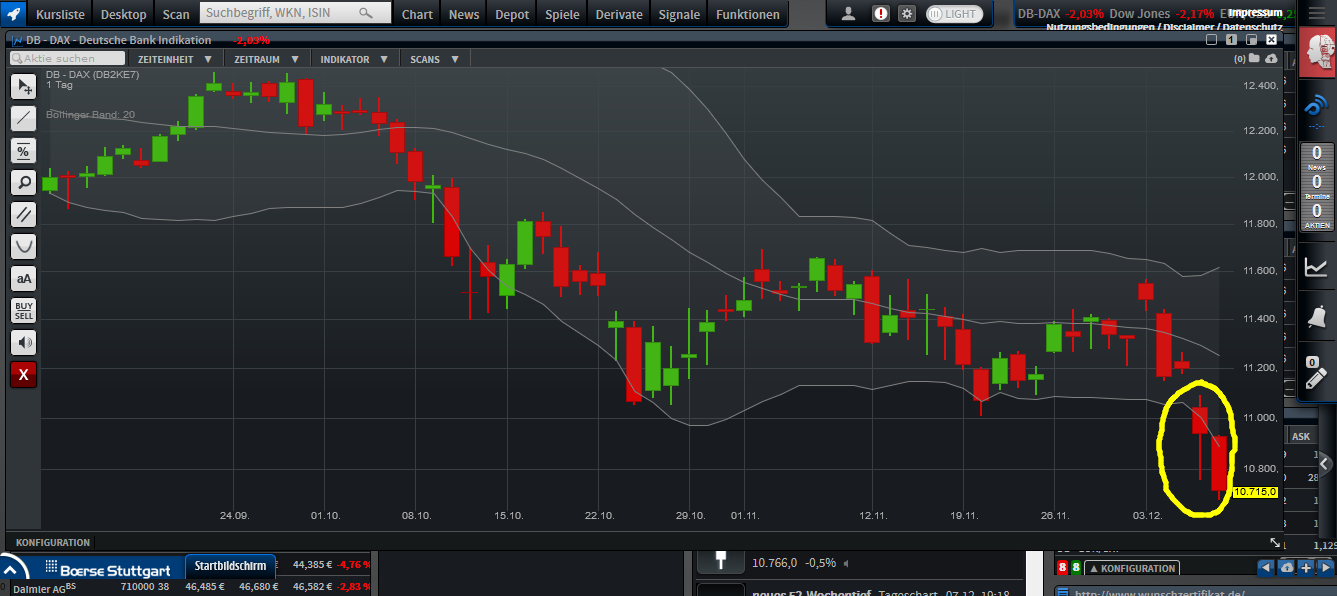
Task: Select the parallel channel drawing tool
Action: tap(23, 214)
